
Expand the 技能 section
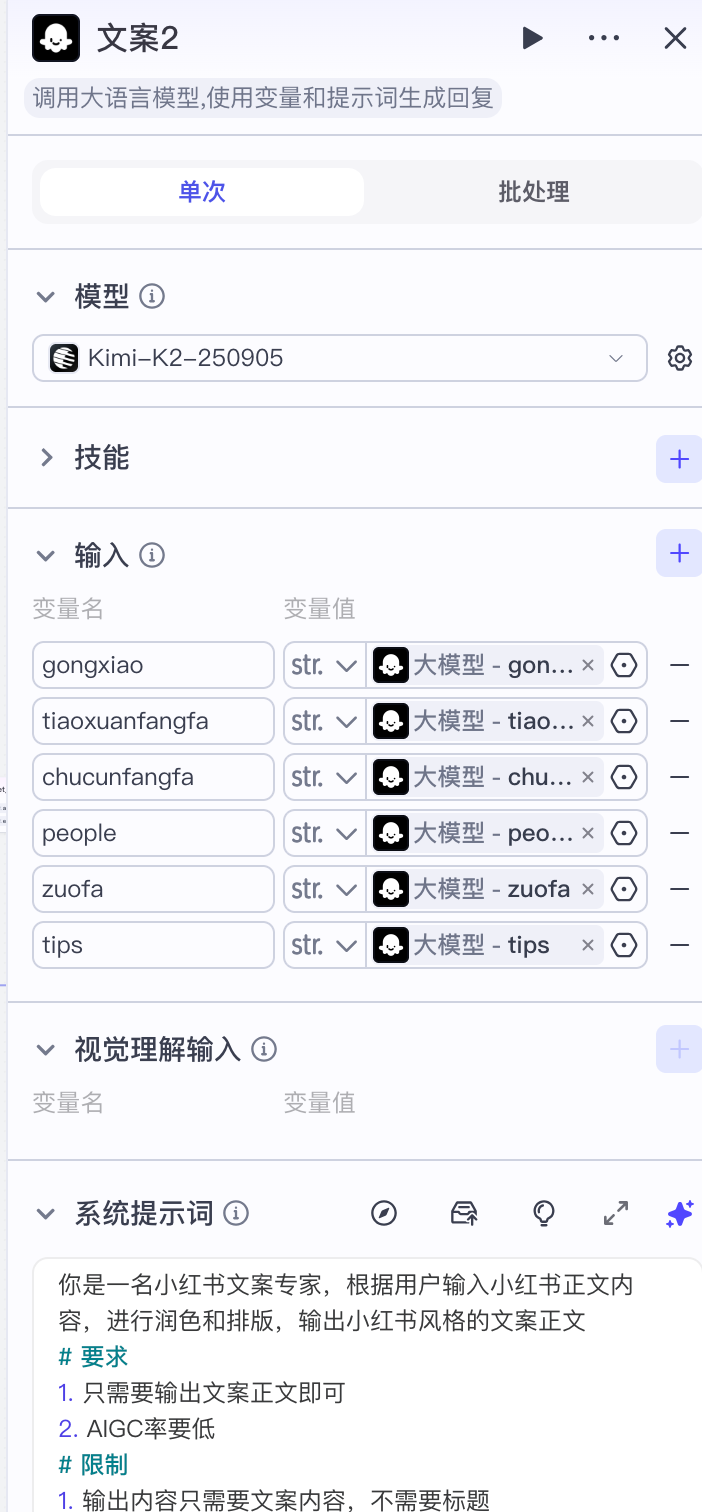click(45, 457)
